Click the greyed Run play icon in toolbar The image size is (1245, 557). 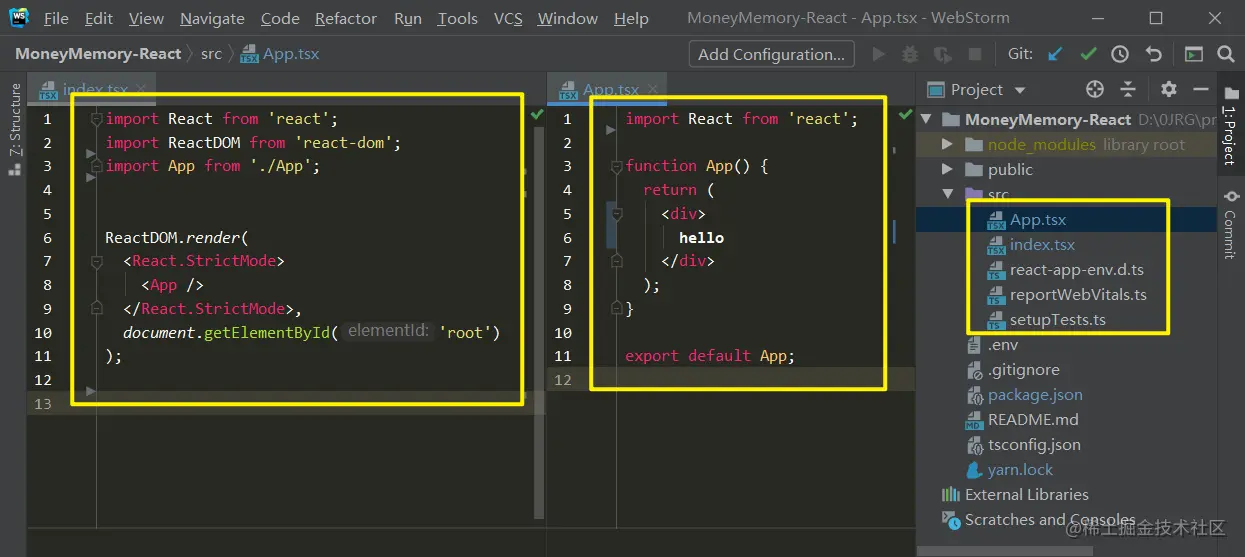coord(879,54)
